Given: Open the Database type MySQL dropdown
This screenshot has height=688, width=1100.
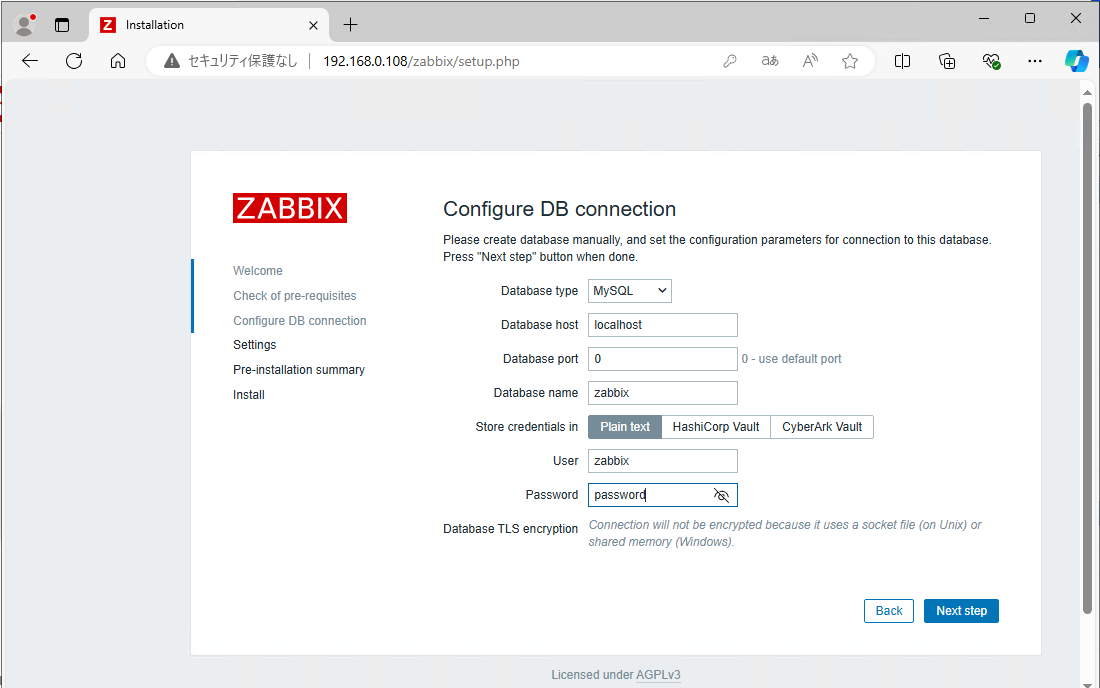Looking at the screenshot, I should coord(629,290).
